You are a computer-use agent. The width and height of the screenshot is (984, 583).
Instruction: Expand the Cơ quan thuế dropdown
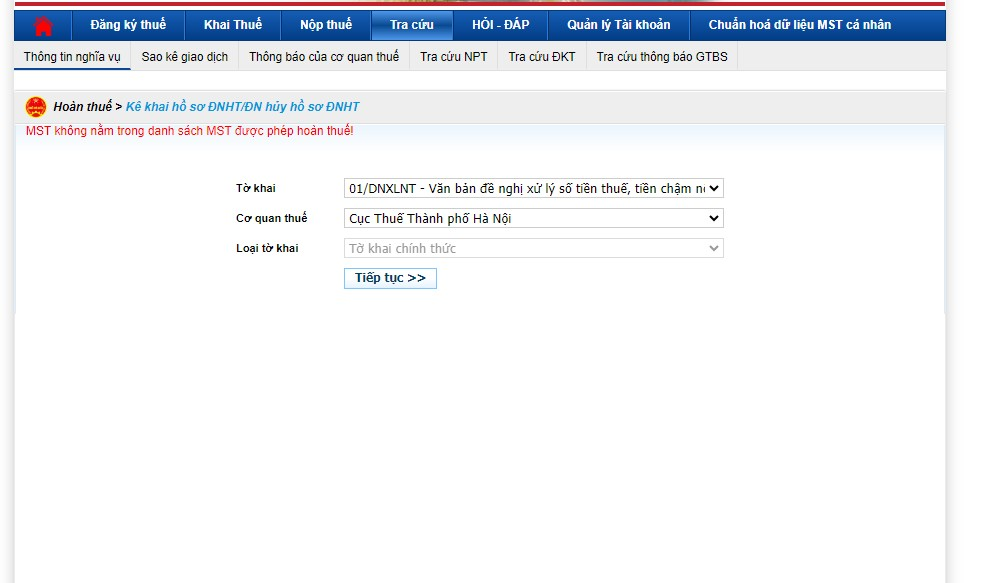pos(533,218)
